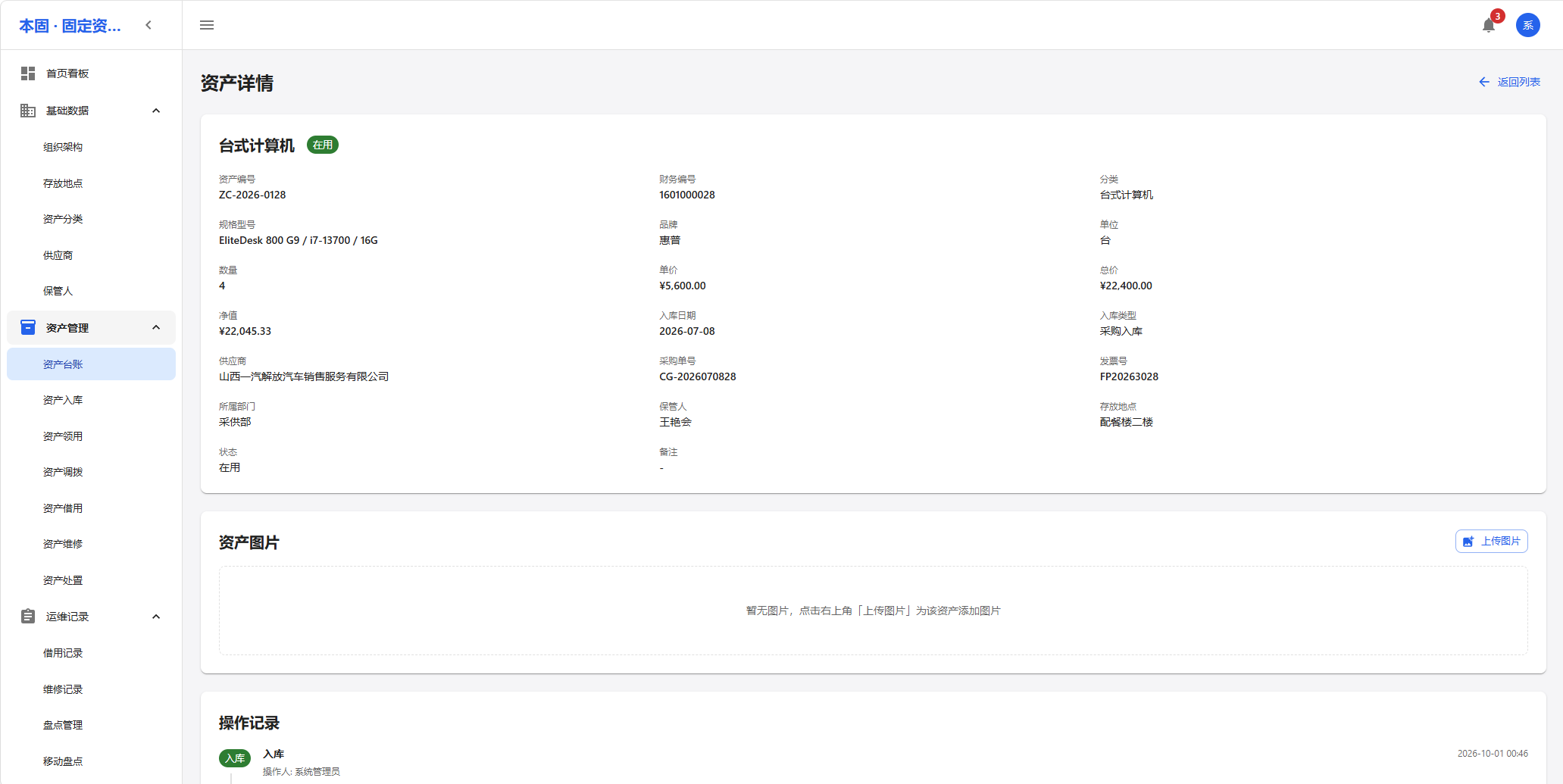The width and height of the screenshot is (1563, 784).
Task: Toggle the hamburger menu icon
Action: click(207, 25)
